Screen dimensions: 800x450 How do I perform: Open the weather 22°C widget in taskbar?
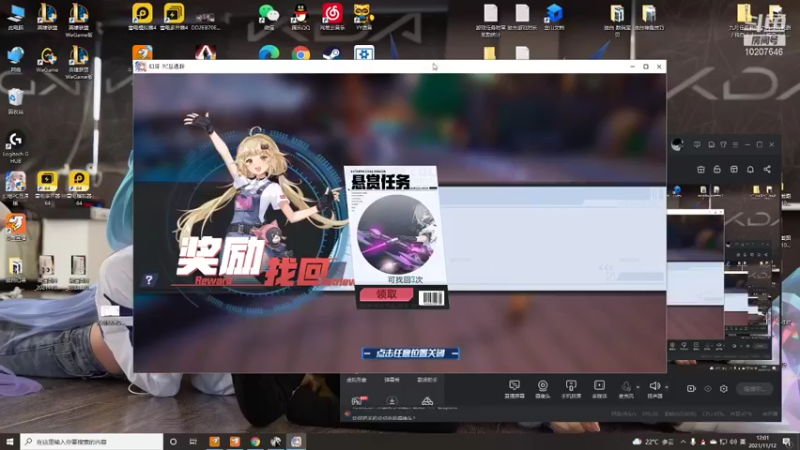click(x=653, y=441)
